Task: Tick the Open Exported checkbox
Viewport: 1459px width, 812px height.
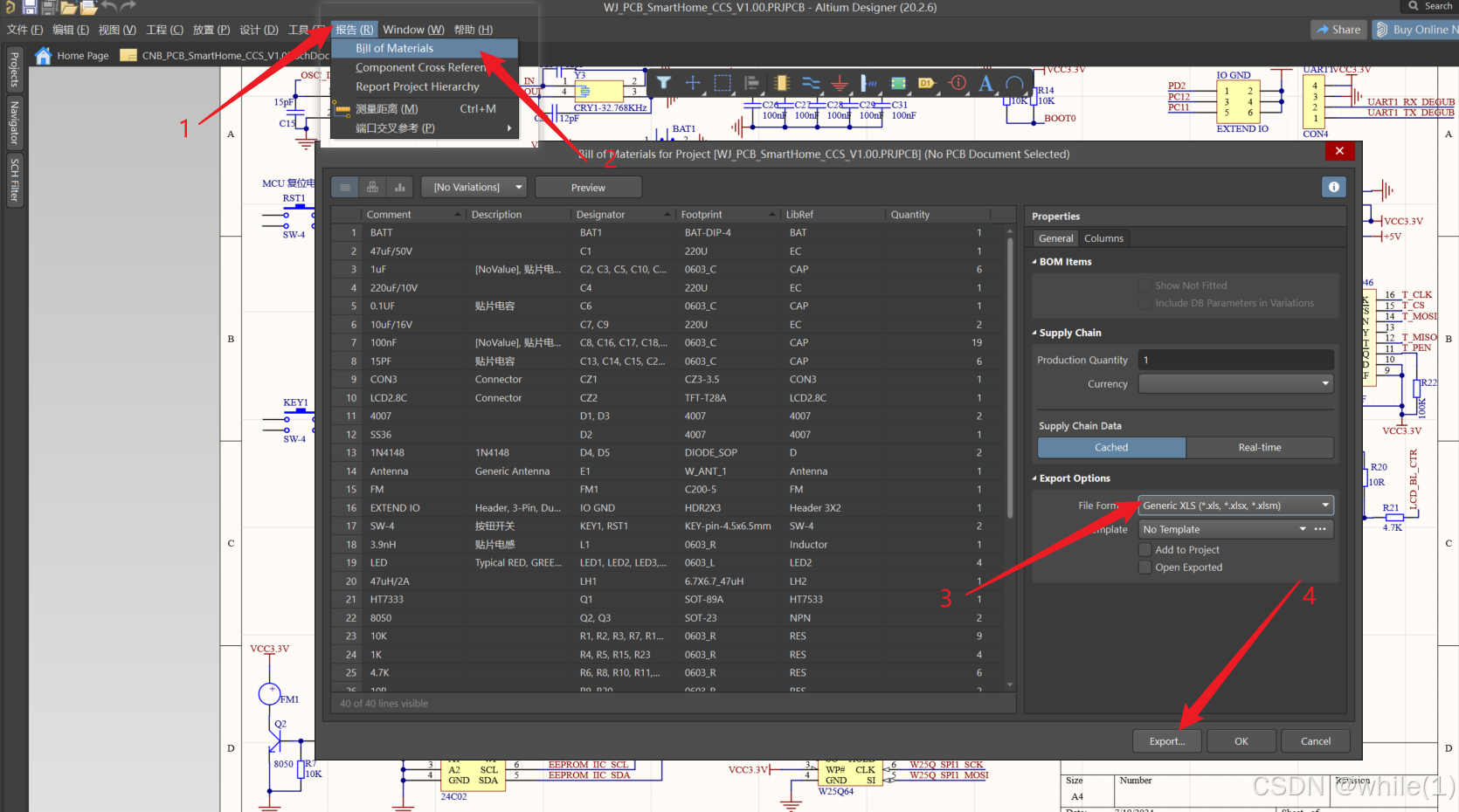Action: tap(1144, 568)
